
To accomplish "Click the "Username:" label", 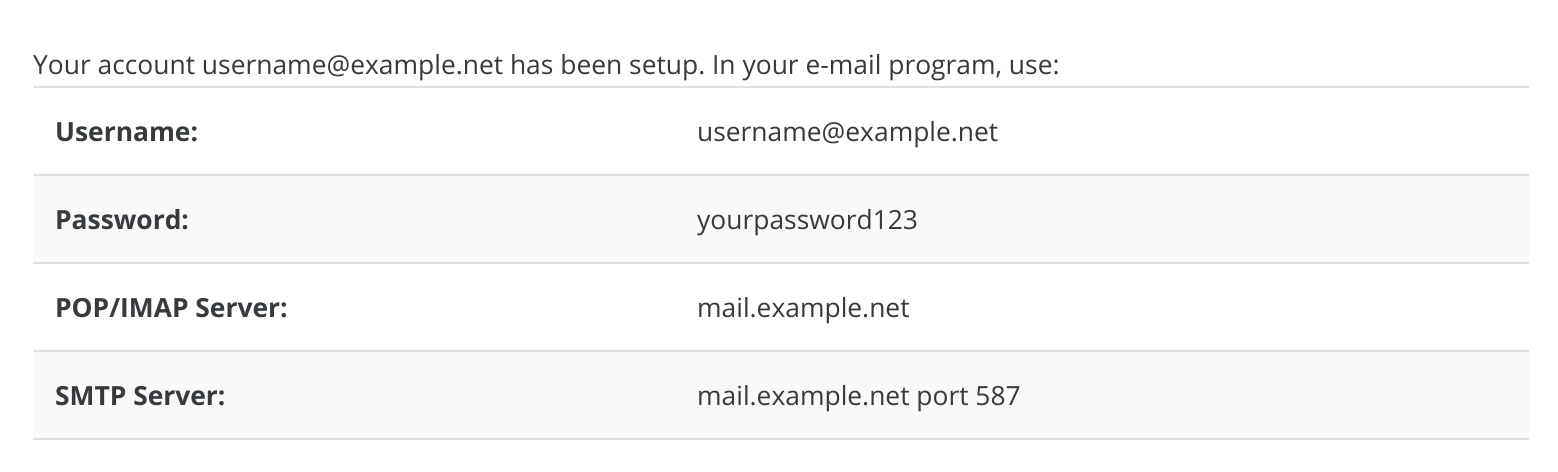I will click(x=126, y=132).
